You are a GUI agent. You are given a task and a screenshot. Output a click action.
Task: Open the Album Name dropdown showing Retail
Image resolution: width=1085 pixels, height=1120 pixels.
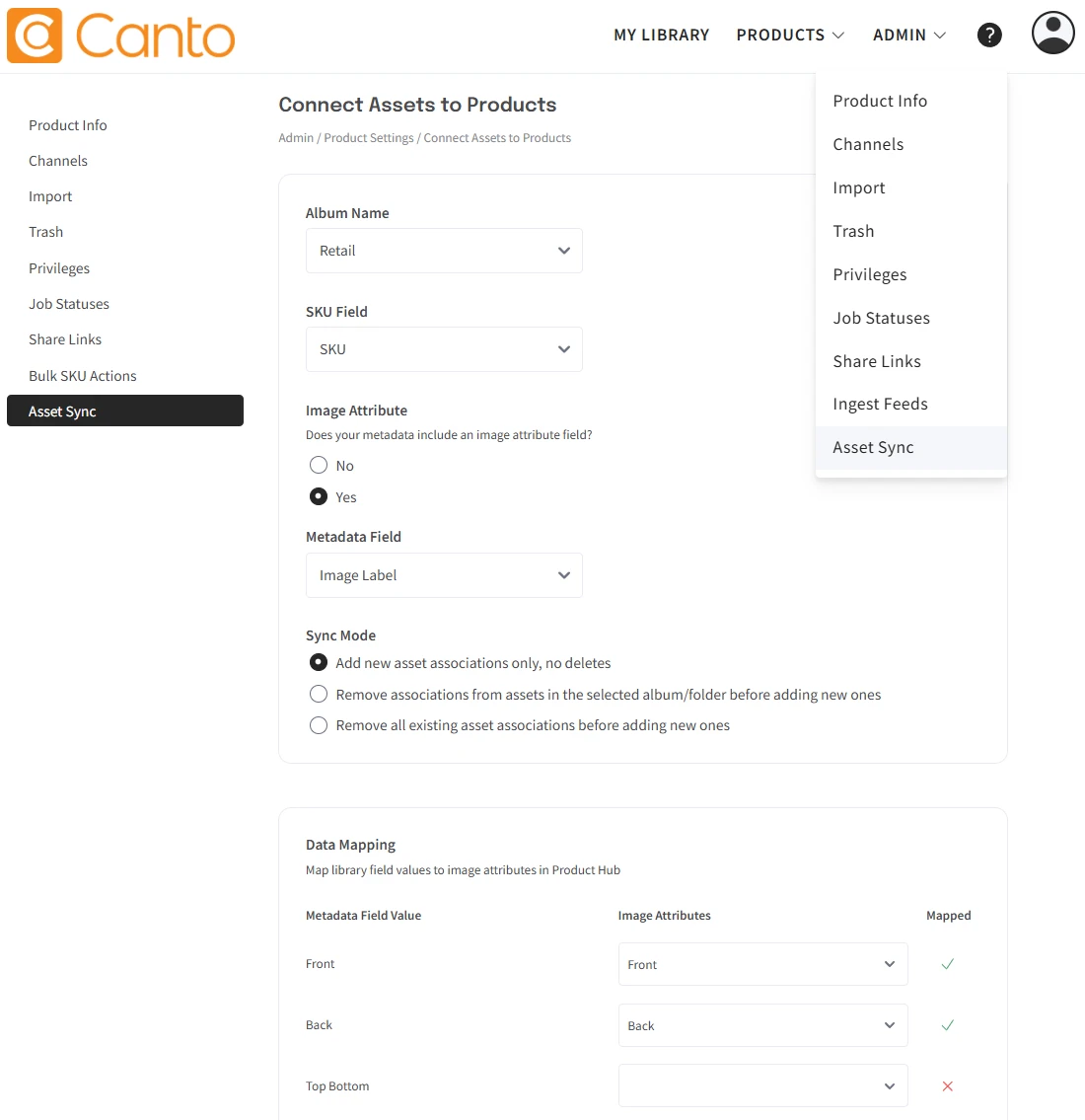pos(444,251)
